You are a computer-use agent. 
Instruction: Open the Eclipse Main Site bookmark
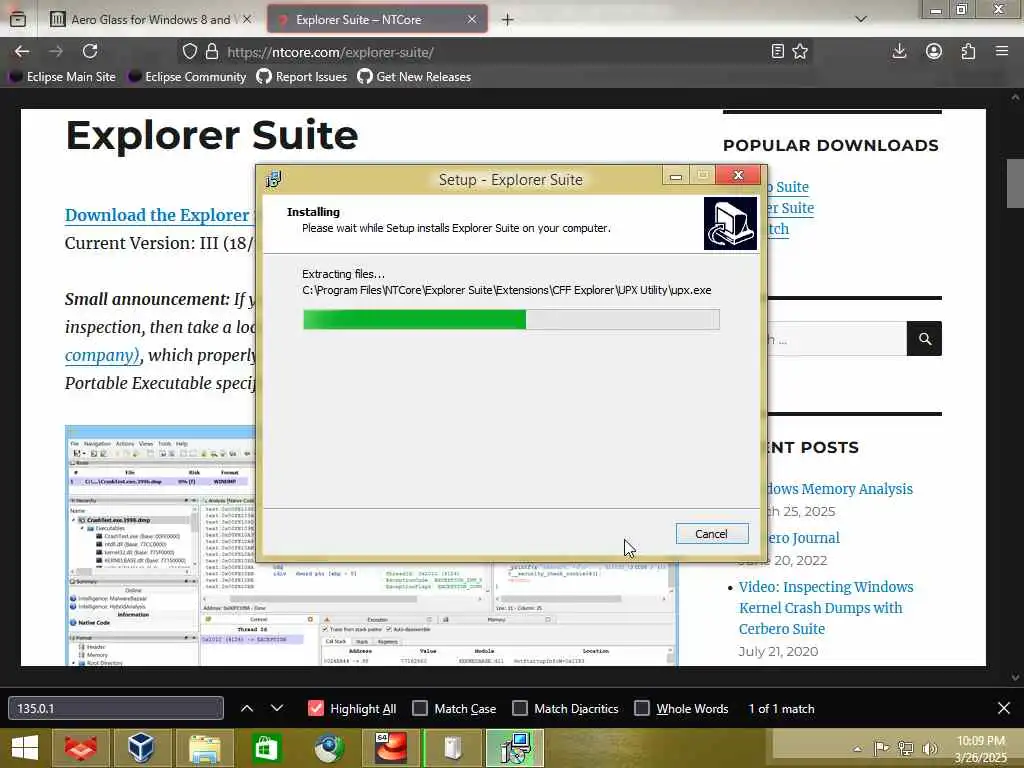pos(62,77)
